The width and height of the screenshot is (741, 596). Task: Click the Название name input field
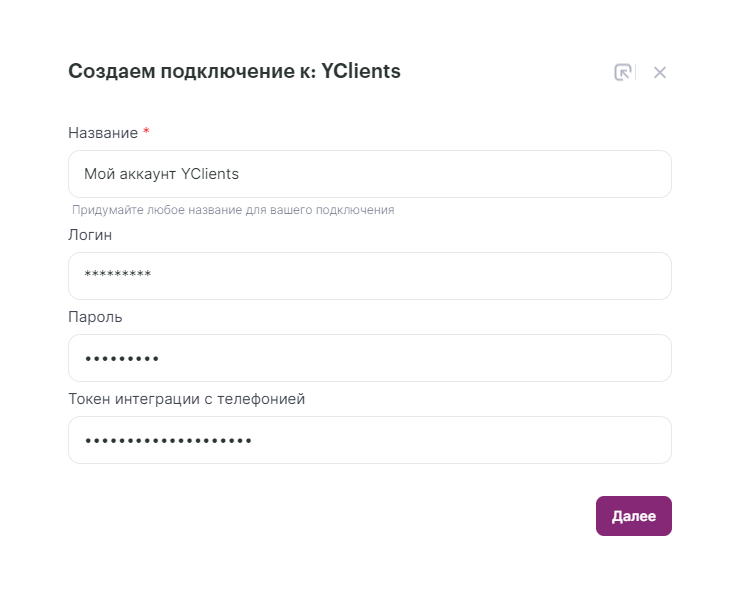(x=370, y=174)
